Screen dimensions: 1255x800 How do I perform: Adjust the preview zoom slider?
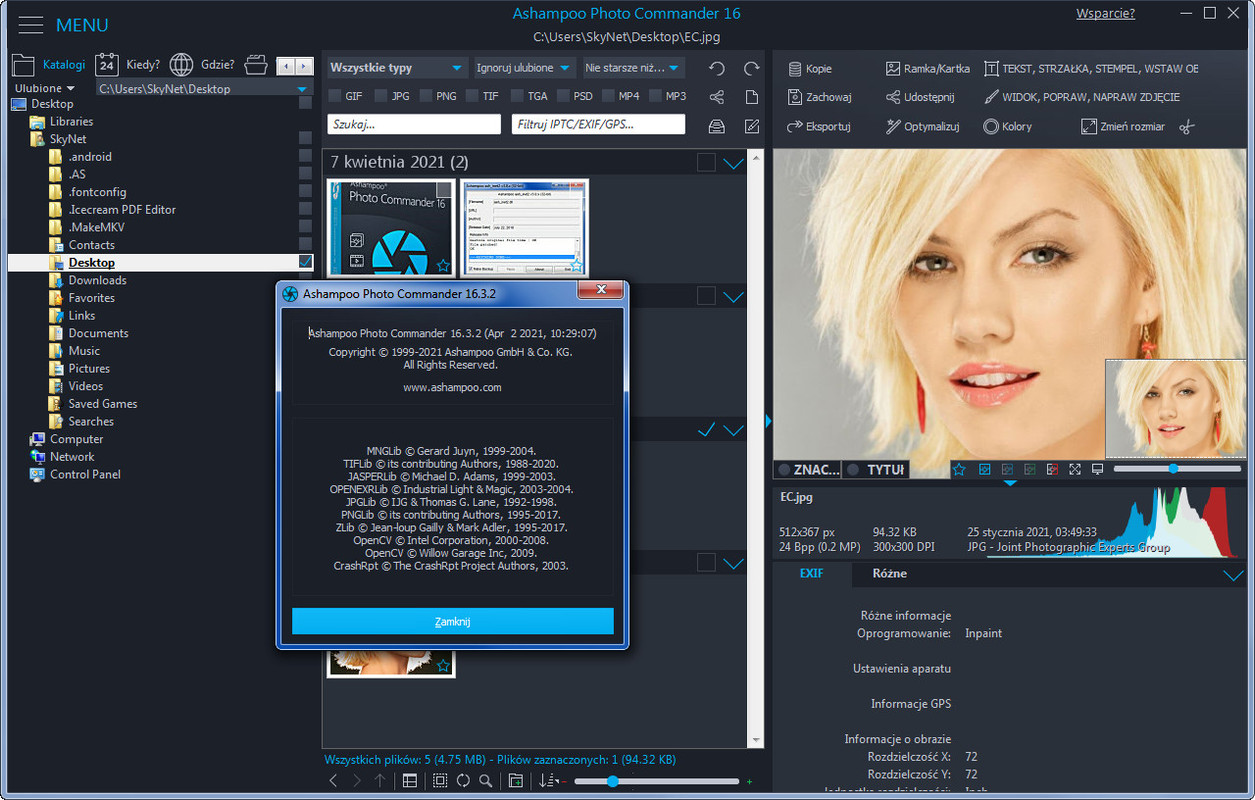tap(1179, 468)
